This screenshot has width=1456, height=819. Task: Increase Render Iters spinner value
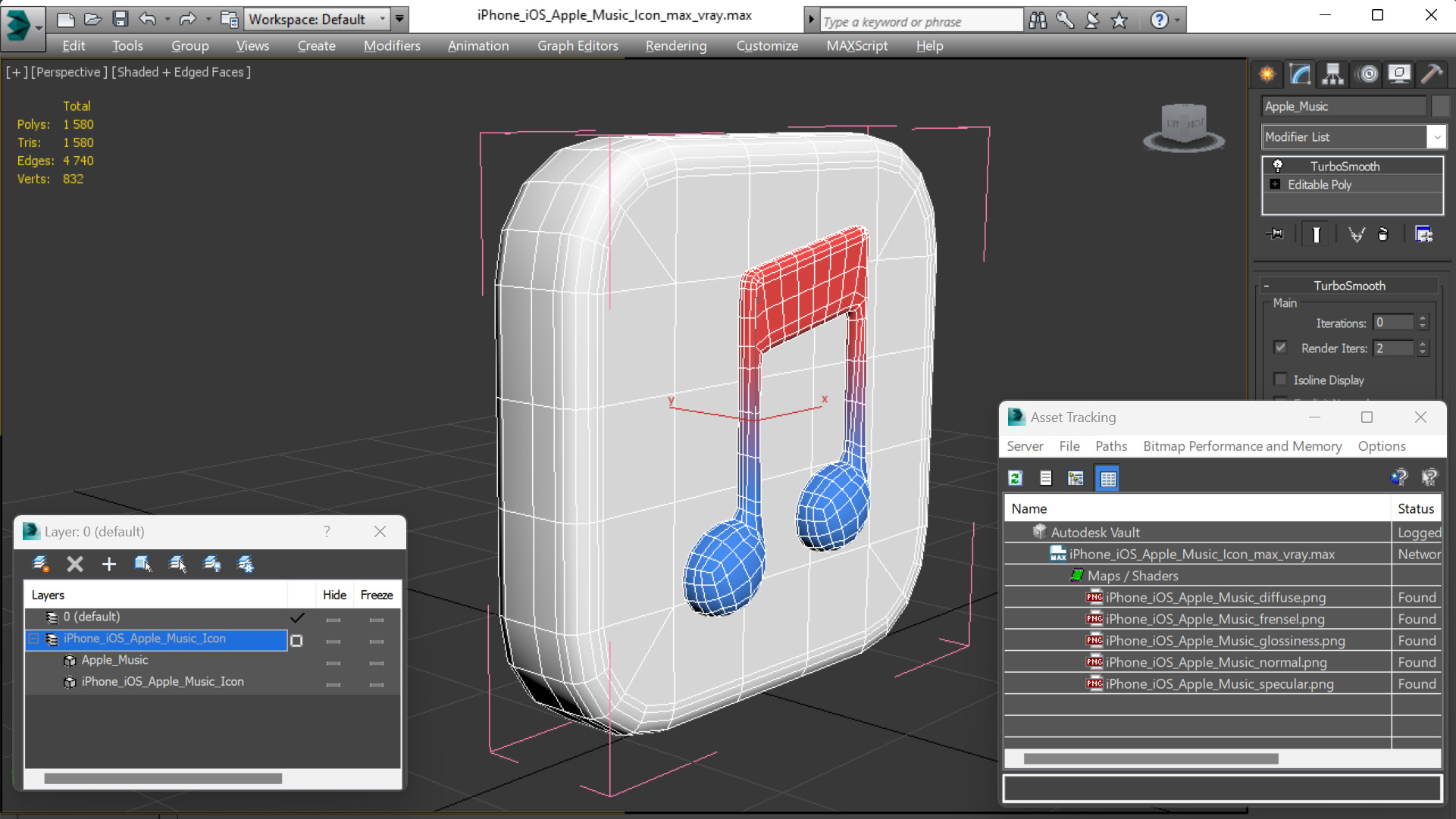pos(1423,344)
